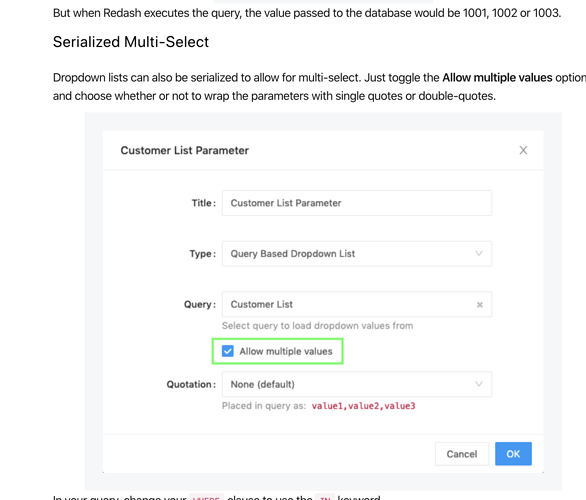Click the 'Select query to load dropdown values' hint
586x500 pixels.
pyautogui.click(x=317, y=325)
